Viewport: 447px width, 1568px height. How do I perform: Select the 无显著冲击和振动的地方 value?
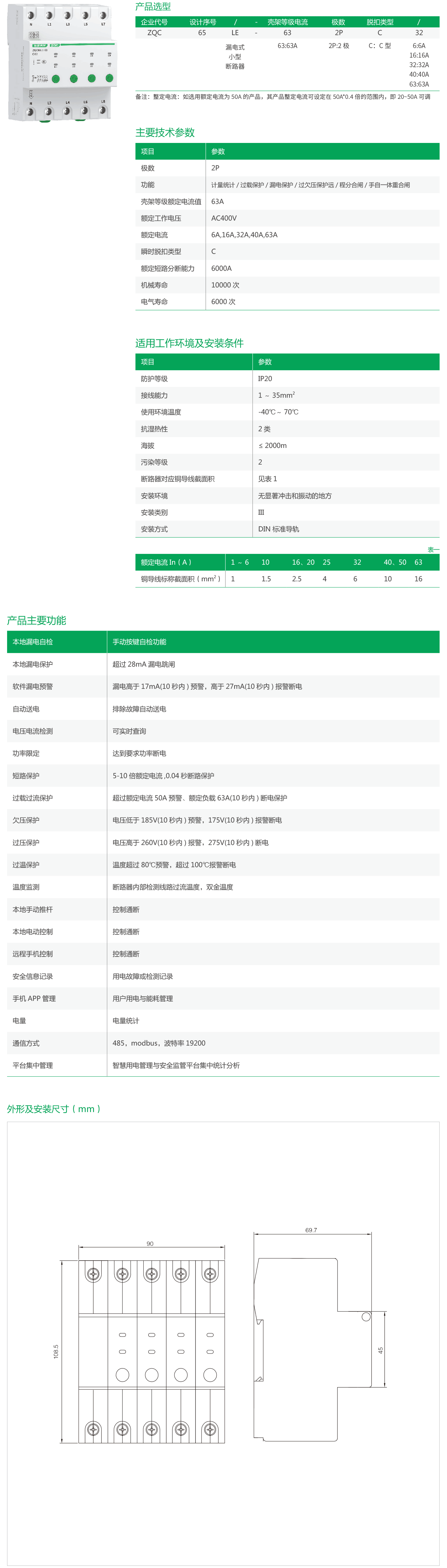click(295, 496)
